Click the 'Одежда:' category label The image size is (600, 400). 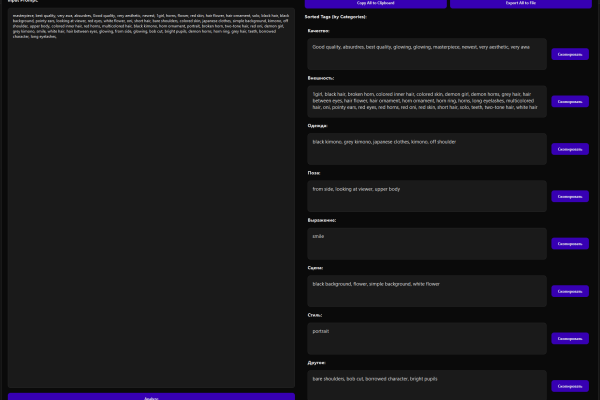[x=318, y=126]
